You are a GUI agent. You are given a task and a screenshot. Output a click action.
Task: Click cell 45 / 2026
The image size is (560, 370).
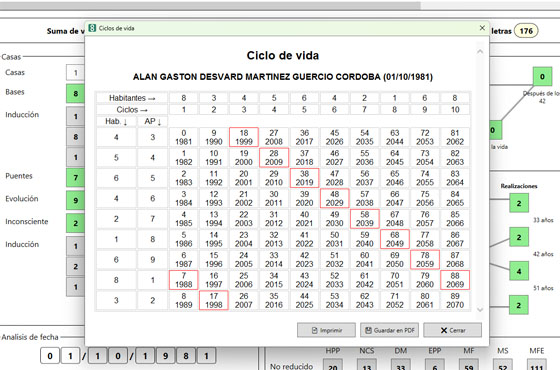pyautogui.click(x=335, y=137)
